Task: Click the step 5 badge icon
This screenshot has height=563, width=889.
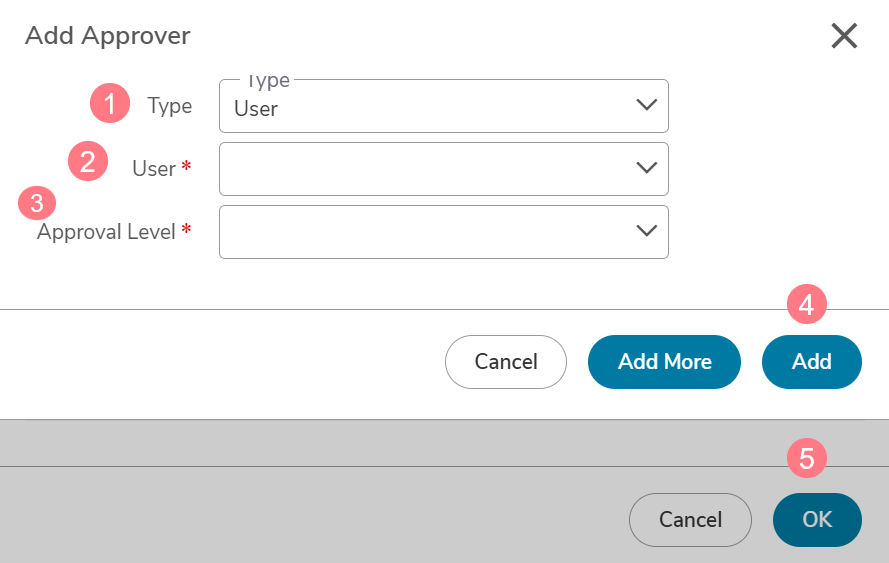Action: coord(807,458)
